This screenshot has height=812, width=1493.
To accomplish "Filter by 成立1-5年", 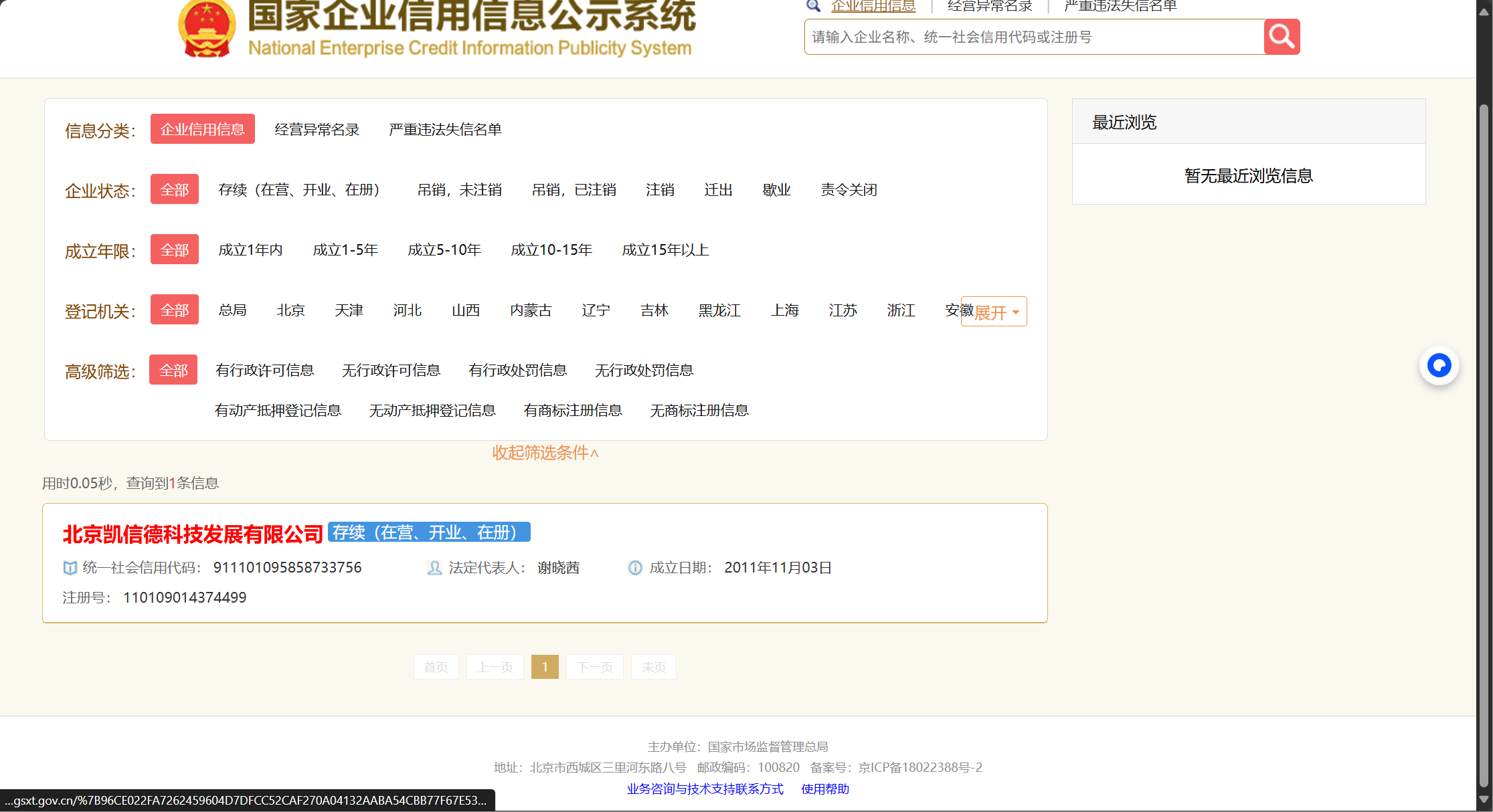I will [345, 250].
